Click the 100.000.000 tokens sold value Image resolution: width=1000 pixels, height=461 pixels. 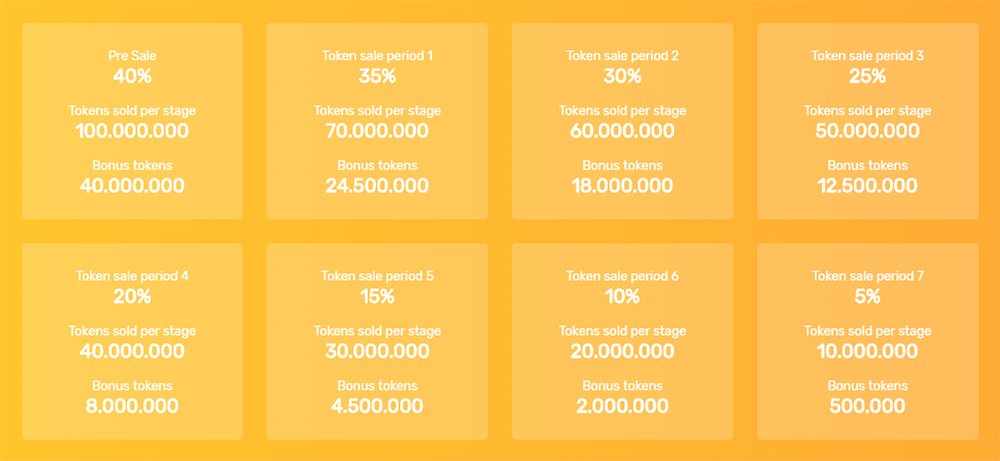(x=132, y=131)
